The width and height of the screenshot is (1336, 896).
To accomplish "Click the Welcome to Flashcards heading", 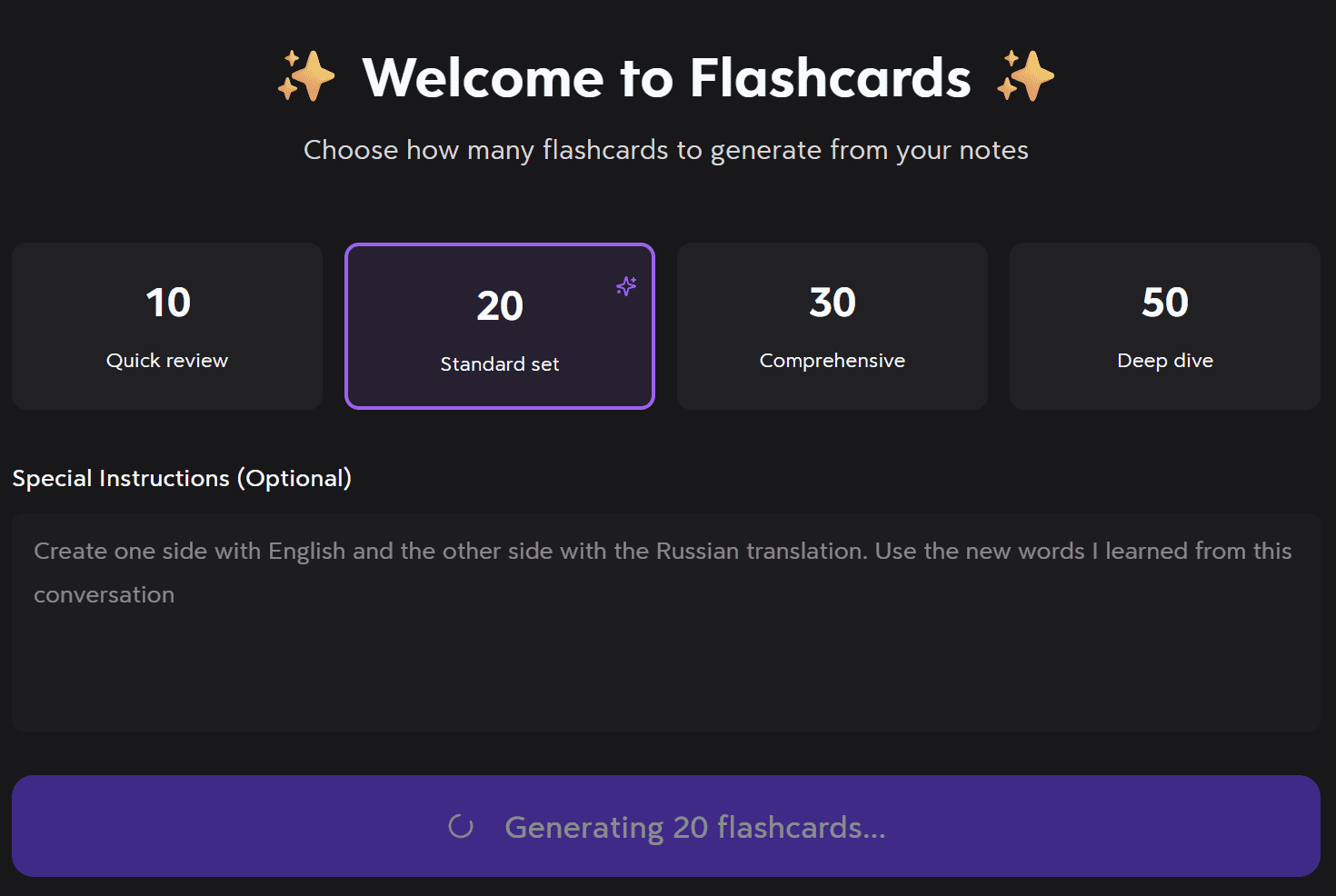I will tap(666, 77).
